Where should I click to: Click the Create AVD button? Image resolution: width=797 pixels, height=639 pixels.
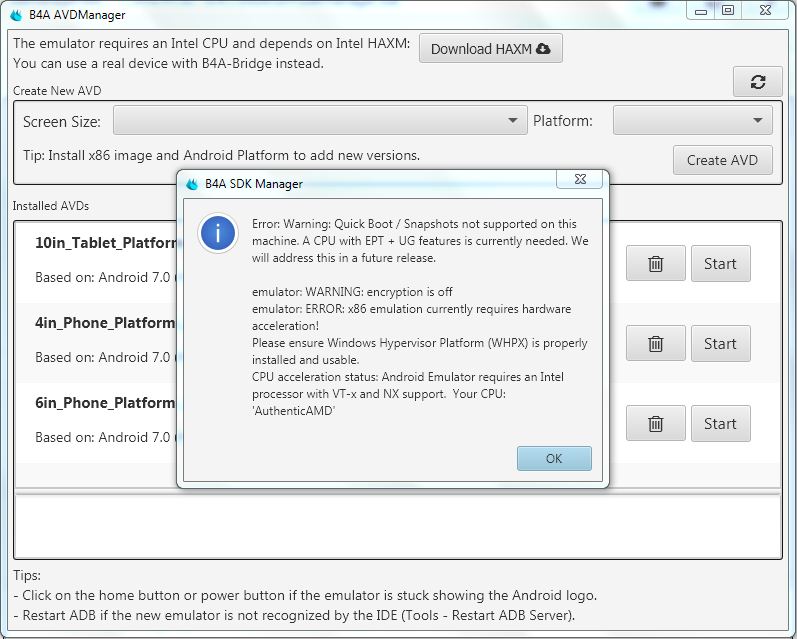click(722, 160)
